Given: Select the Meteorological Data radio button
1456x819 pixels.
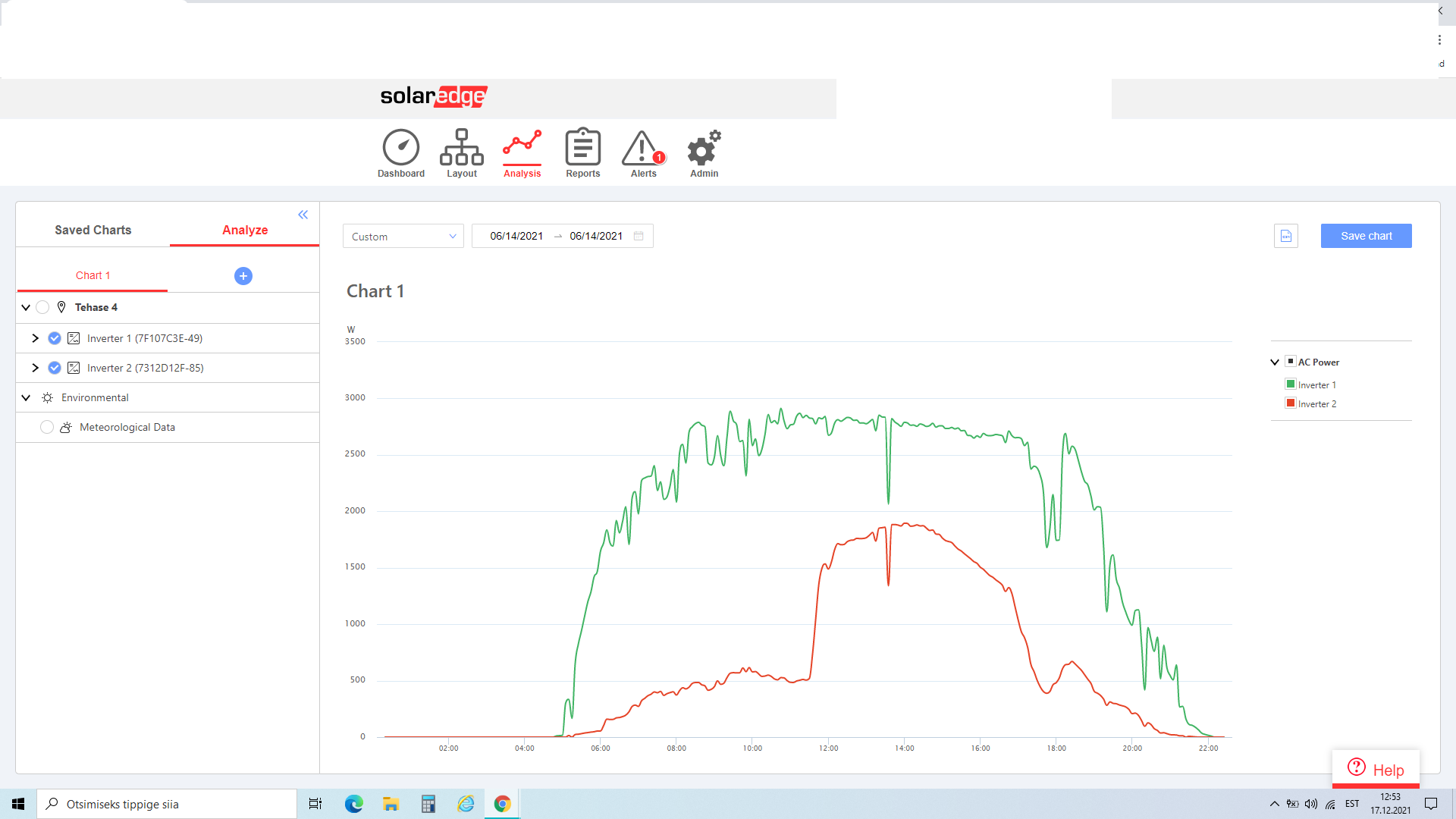Looking at the screenshot, I should (47, 427).
